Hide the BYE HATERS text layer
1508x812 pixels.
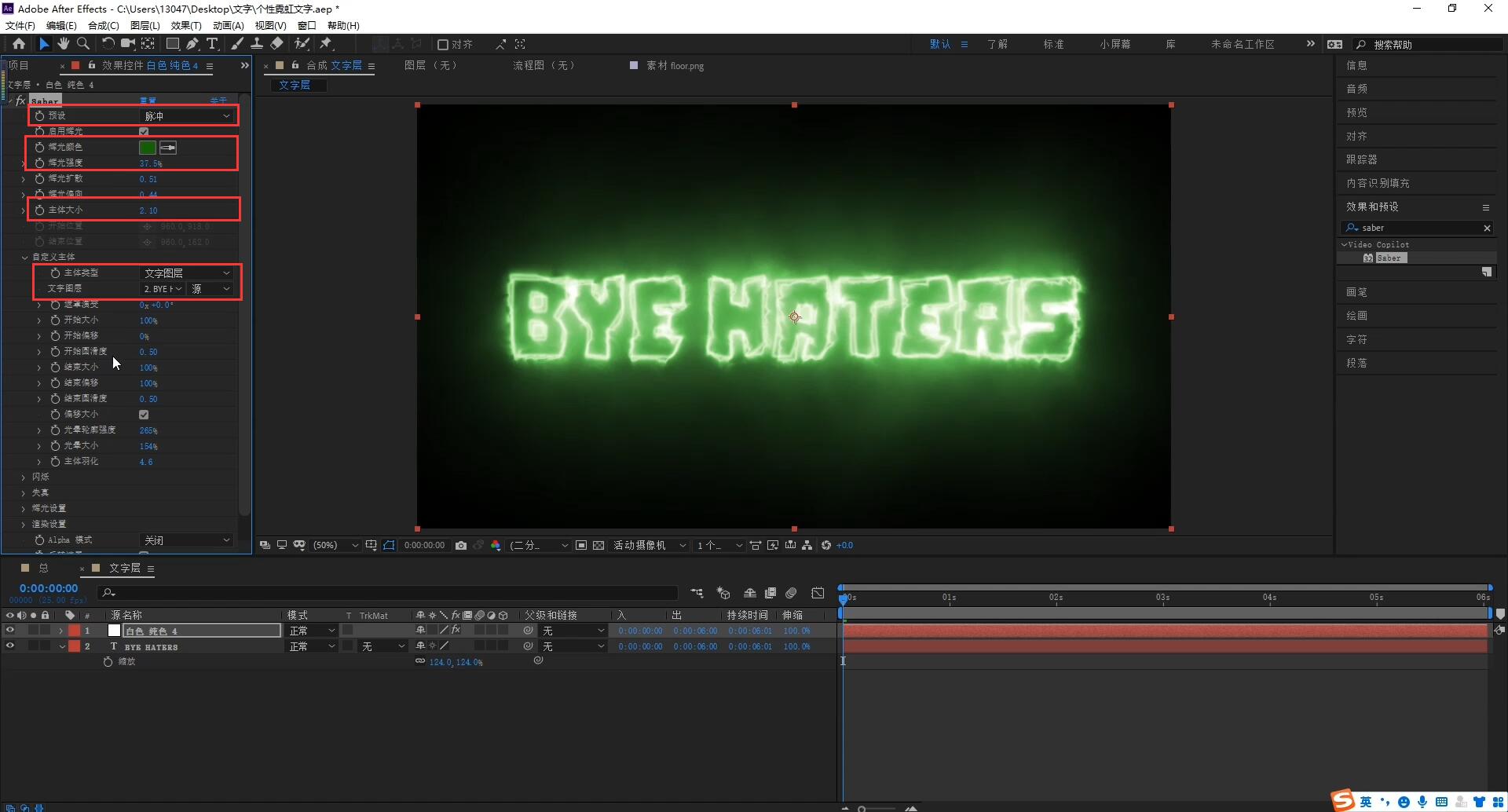click(x=10, y=646)
